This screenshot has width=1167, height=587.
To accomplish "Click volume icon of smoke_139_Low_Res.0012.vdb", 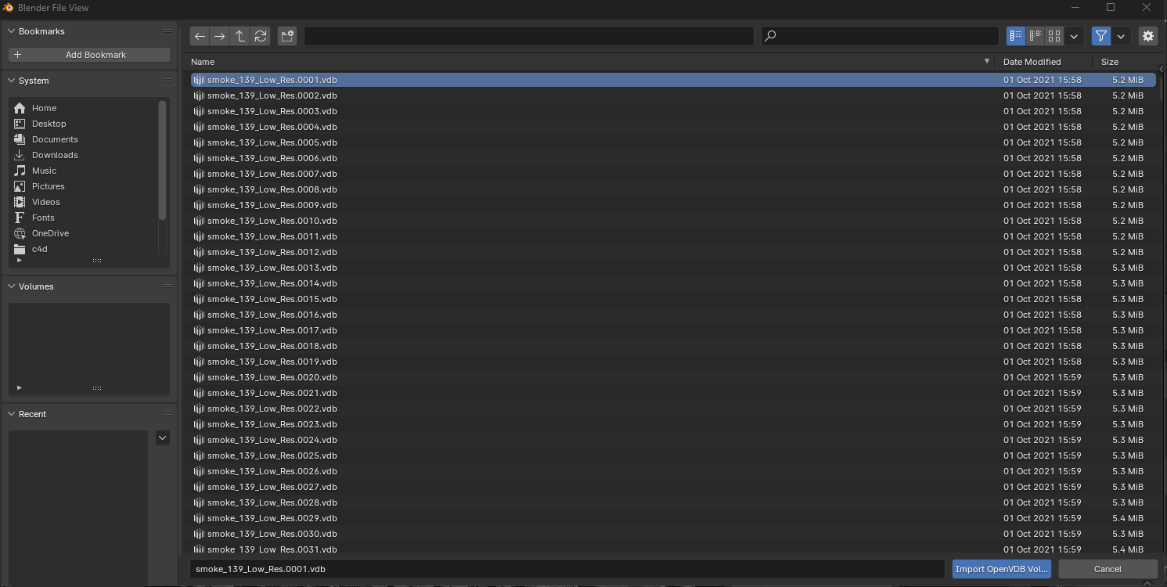I will click(x=199, y=252).
